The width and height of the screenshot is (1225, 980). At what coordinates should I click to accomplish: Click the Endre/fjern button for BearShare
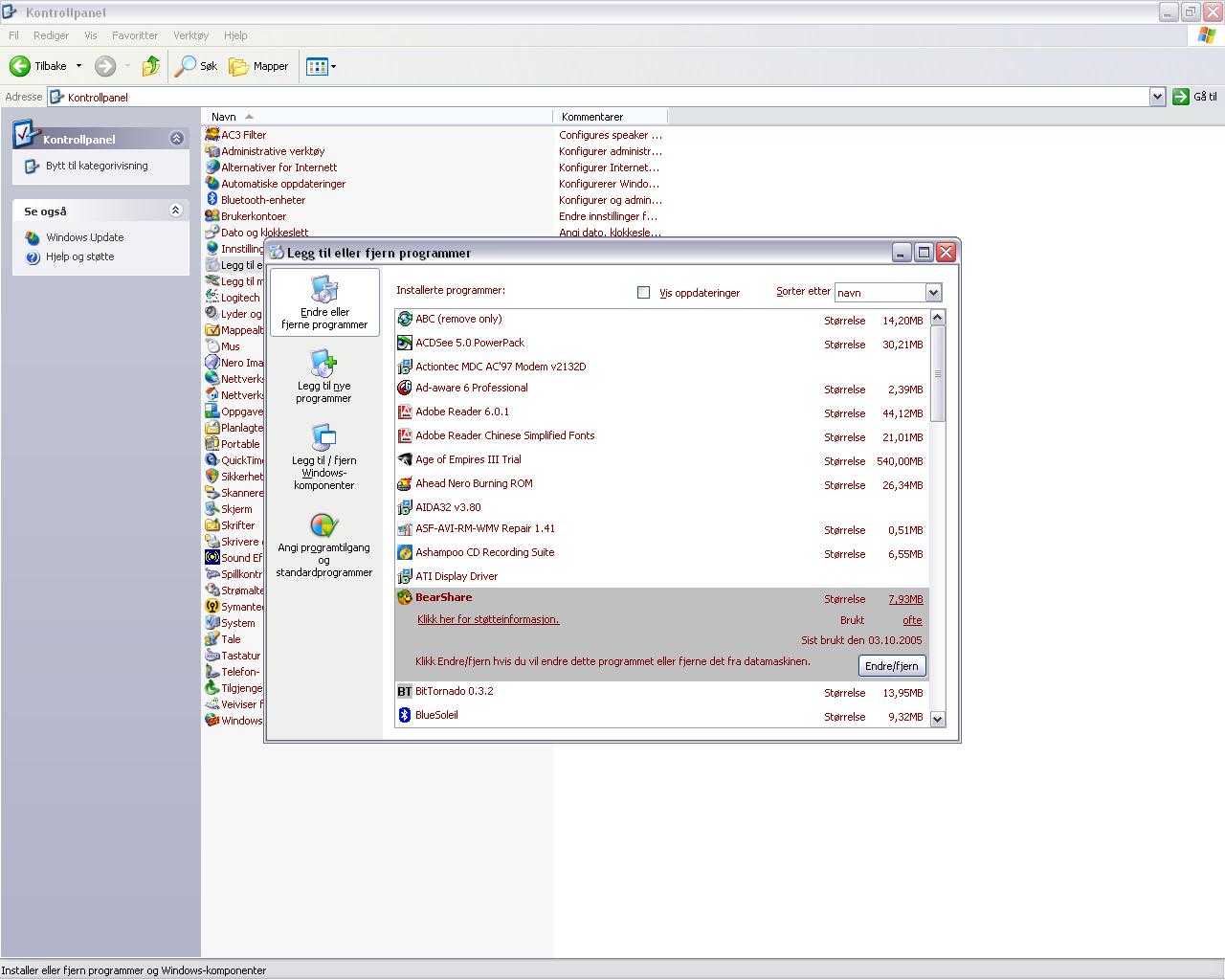891,666
